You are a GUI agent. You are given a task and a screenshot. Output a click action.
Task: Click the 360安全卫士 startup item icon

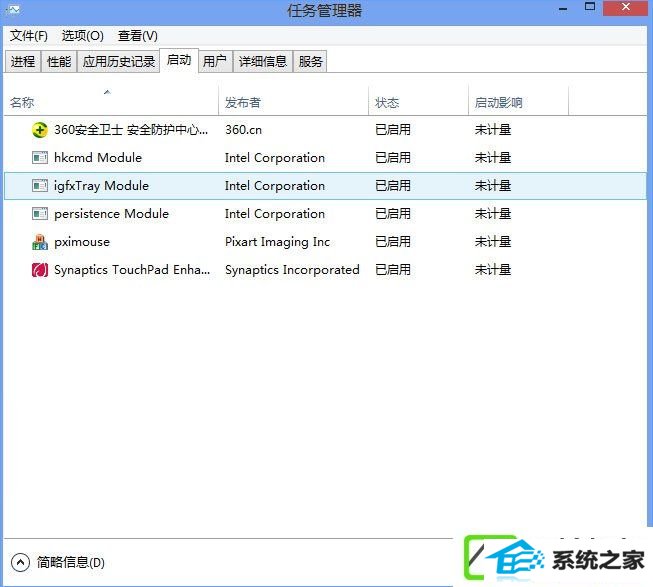40,130
